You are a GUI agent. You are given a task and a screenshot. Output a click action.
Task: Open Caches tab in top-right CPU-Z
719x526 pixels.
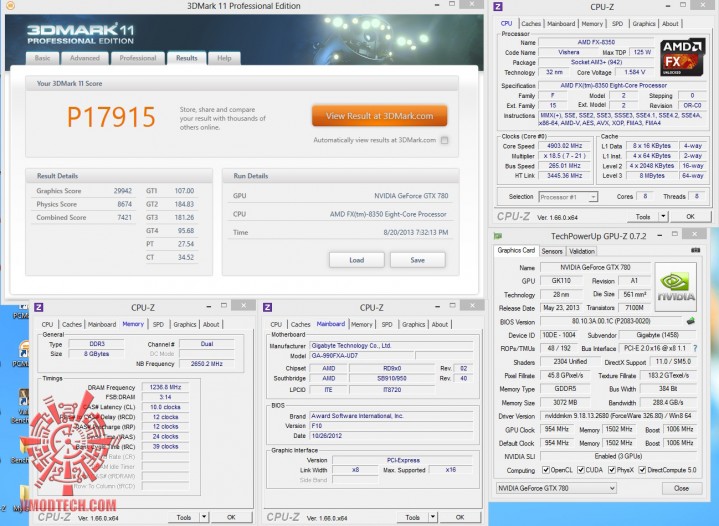point(531,24)
